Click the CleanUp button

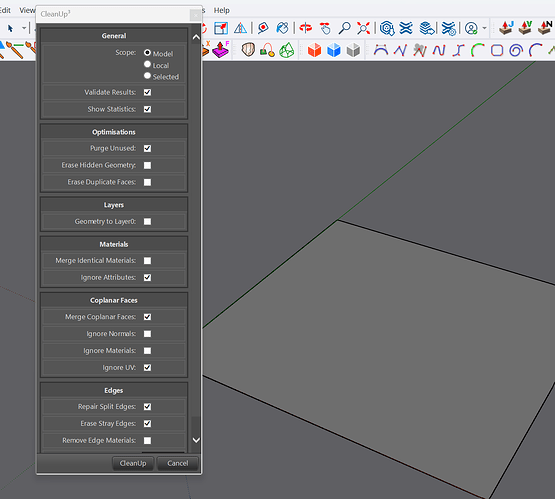click(133, 463)
